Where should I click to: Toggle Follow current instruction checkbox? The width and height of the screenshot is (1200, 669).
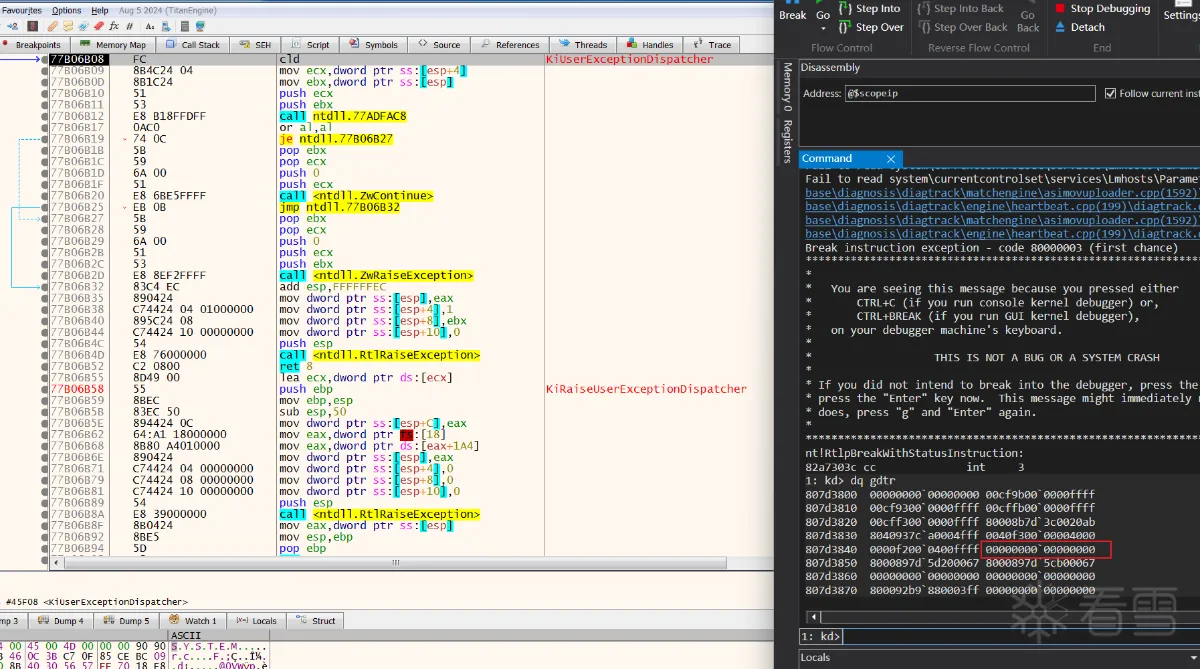(1111, 93)
